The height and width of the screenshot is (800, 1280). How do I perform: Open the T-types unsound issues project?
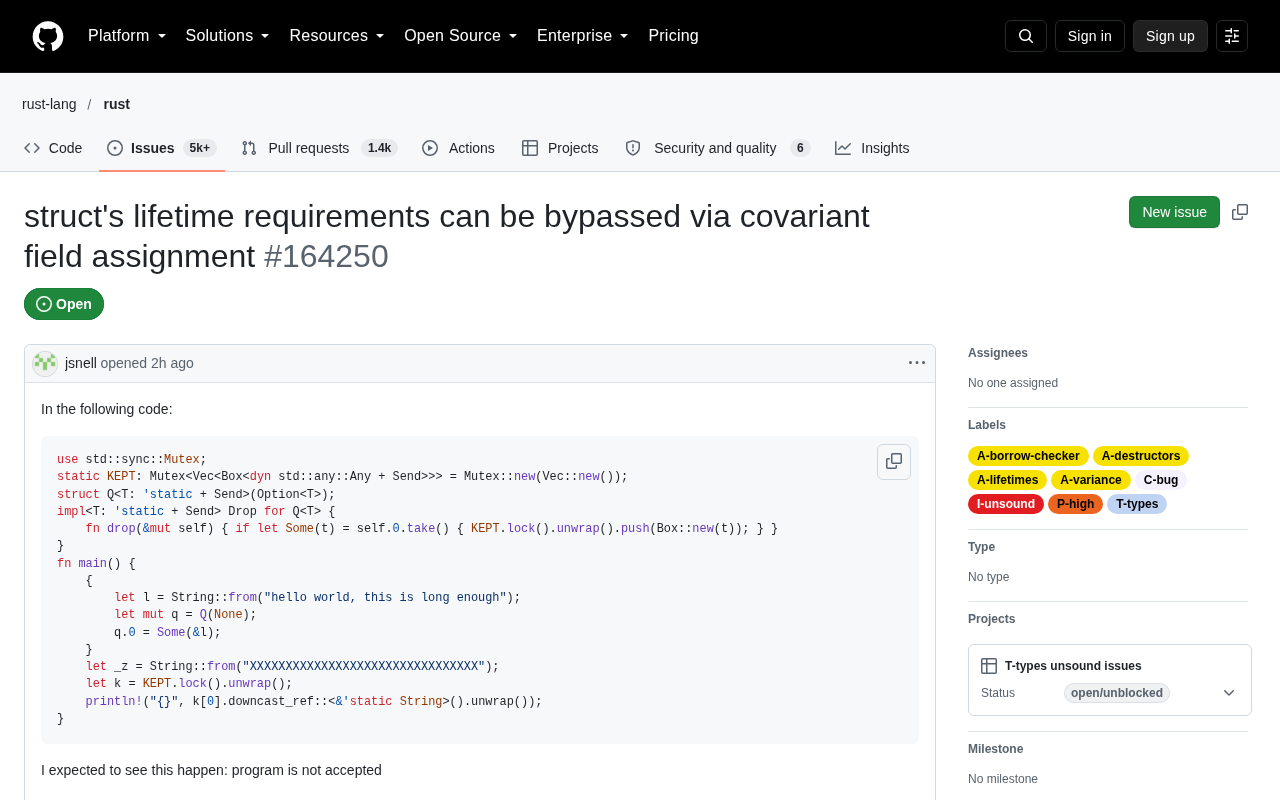point(1073,666)
